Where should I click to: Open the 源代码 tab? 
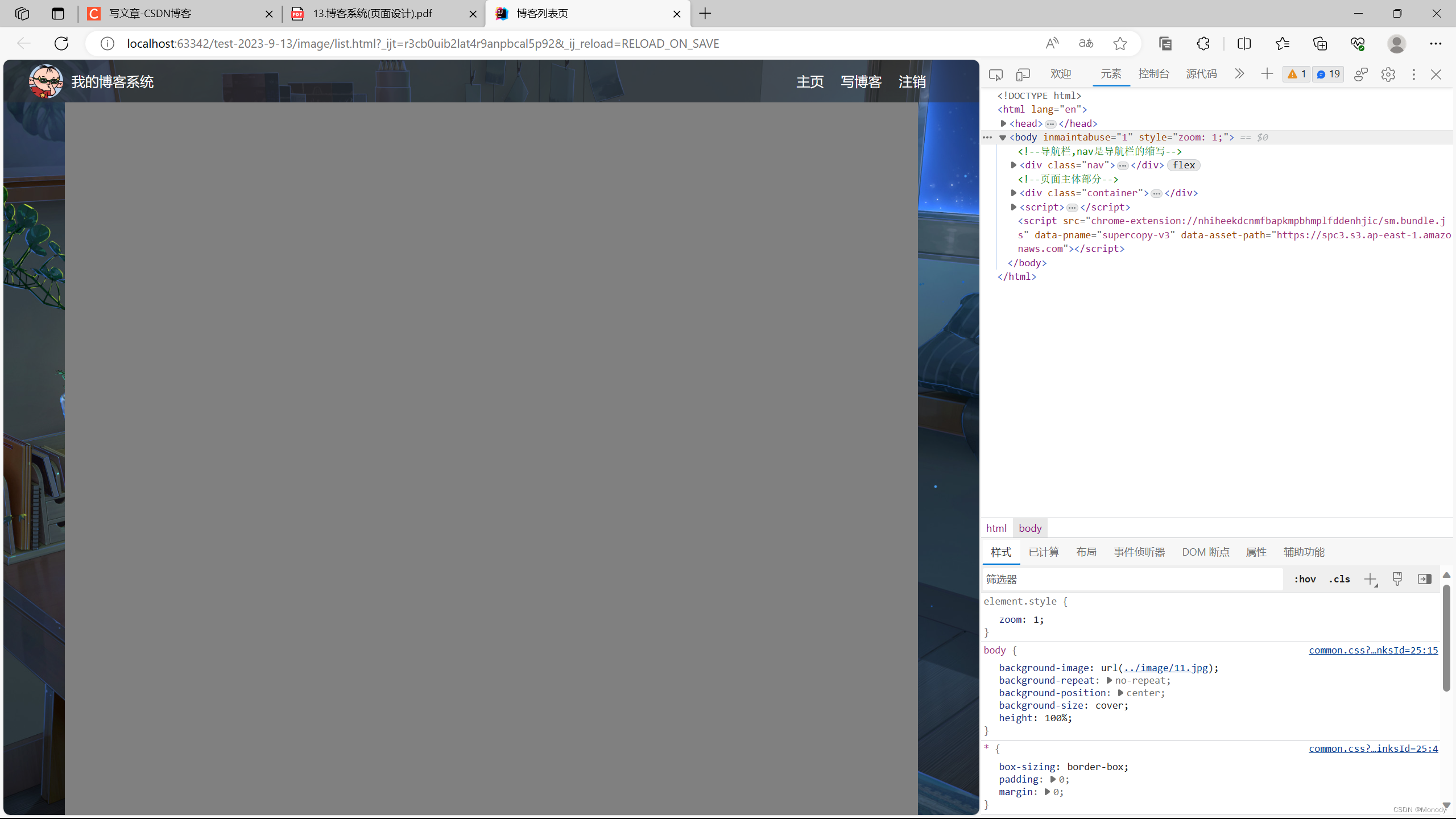click(x=1202, y=74)
